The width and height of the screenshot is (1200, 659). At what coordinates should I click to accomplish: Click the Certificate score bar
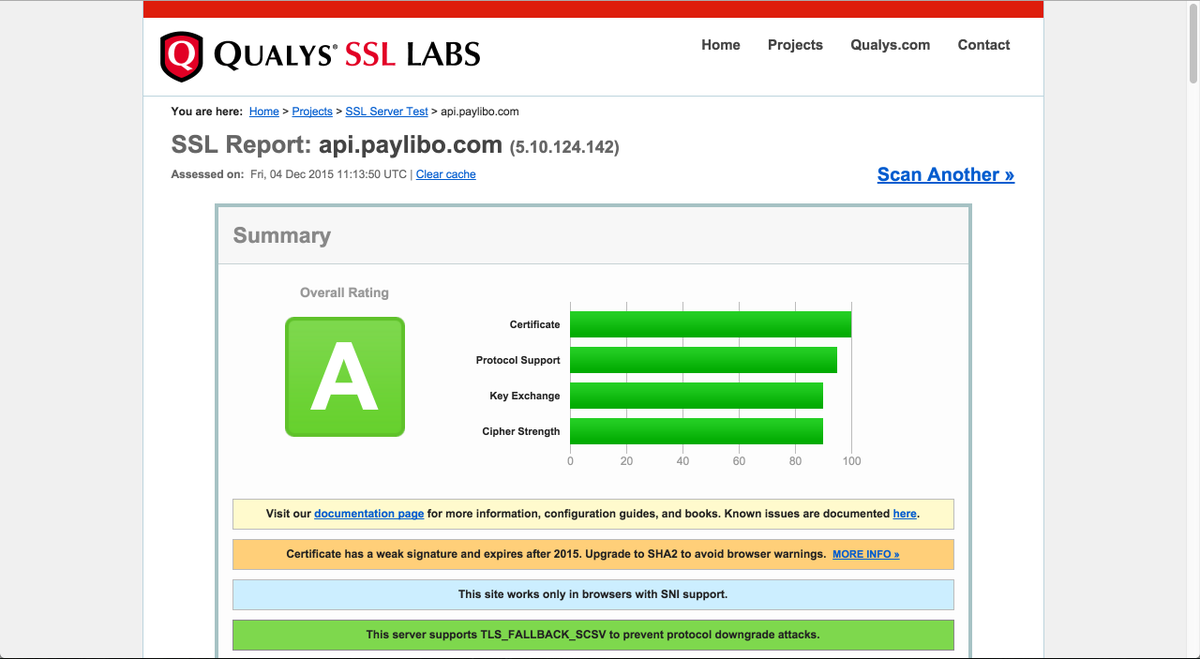tap(711, 324)
